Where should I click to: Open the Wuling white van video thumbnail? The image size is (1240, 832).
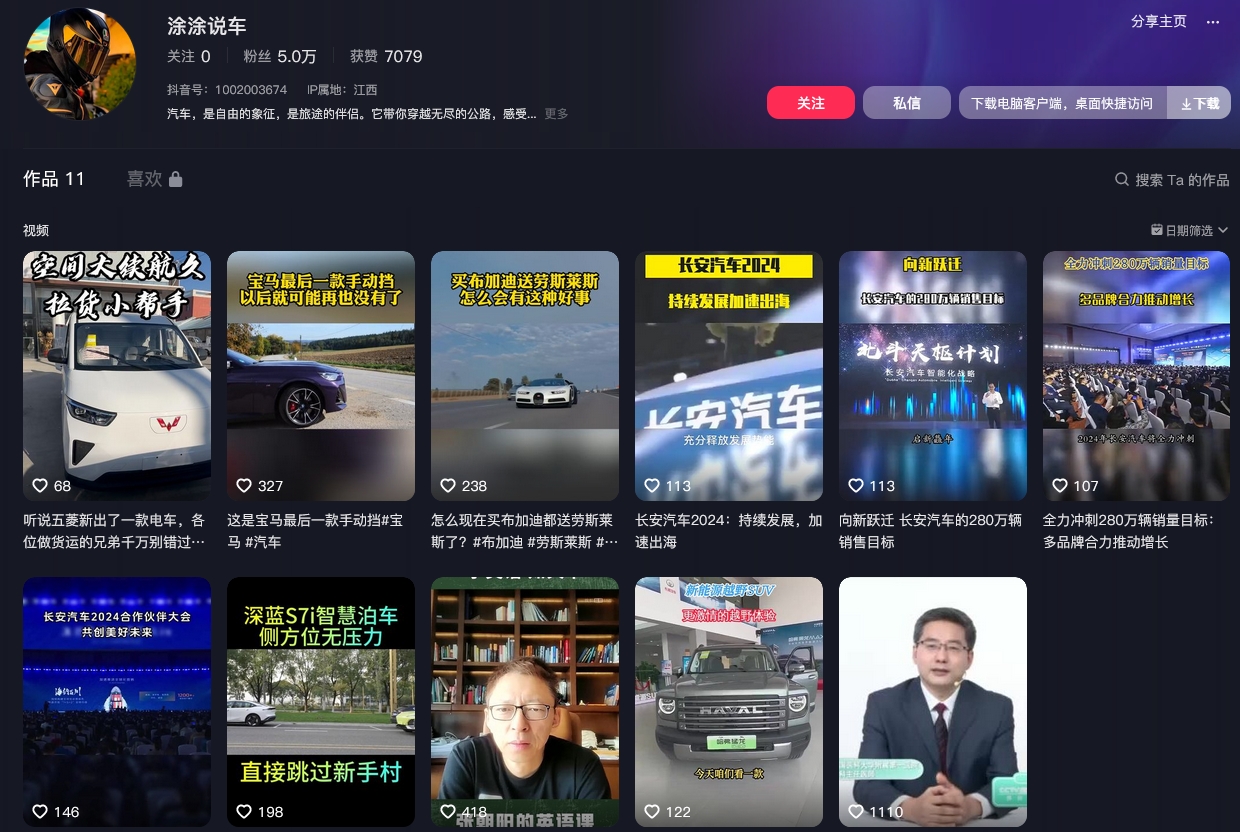[117, 376]
